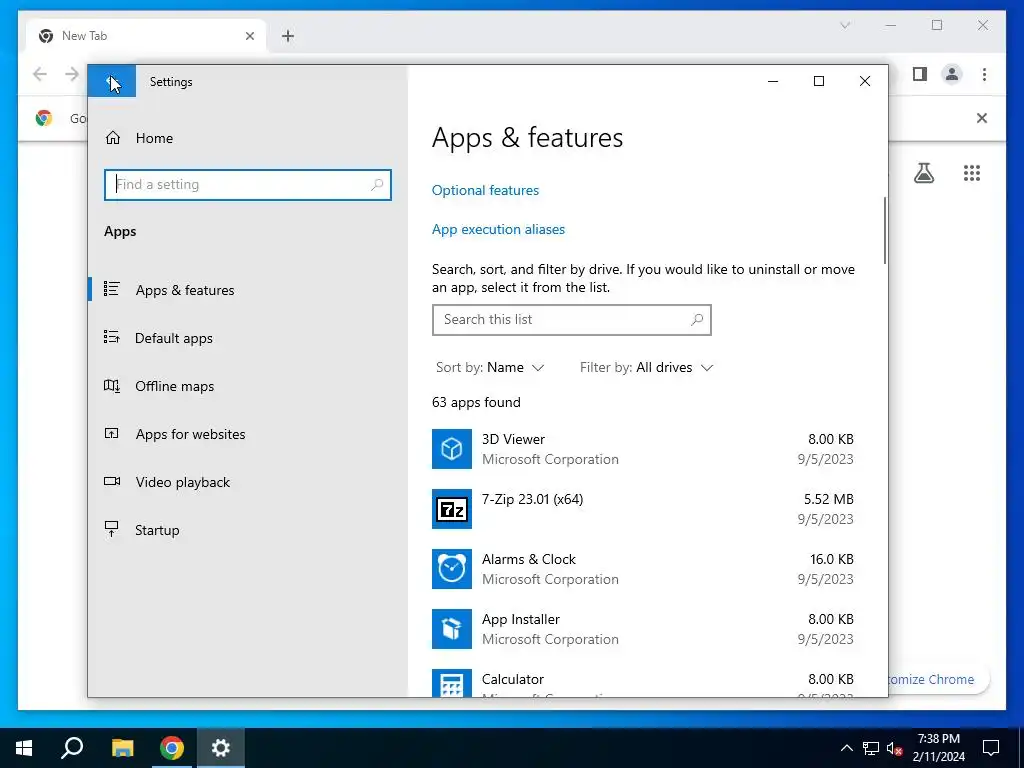Click the magnifier icon in Search this list
The width and height of the screenshot is (1024, 768).
click(x=697, y=319)
